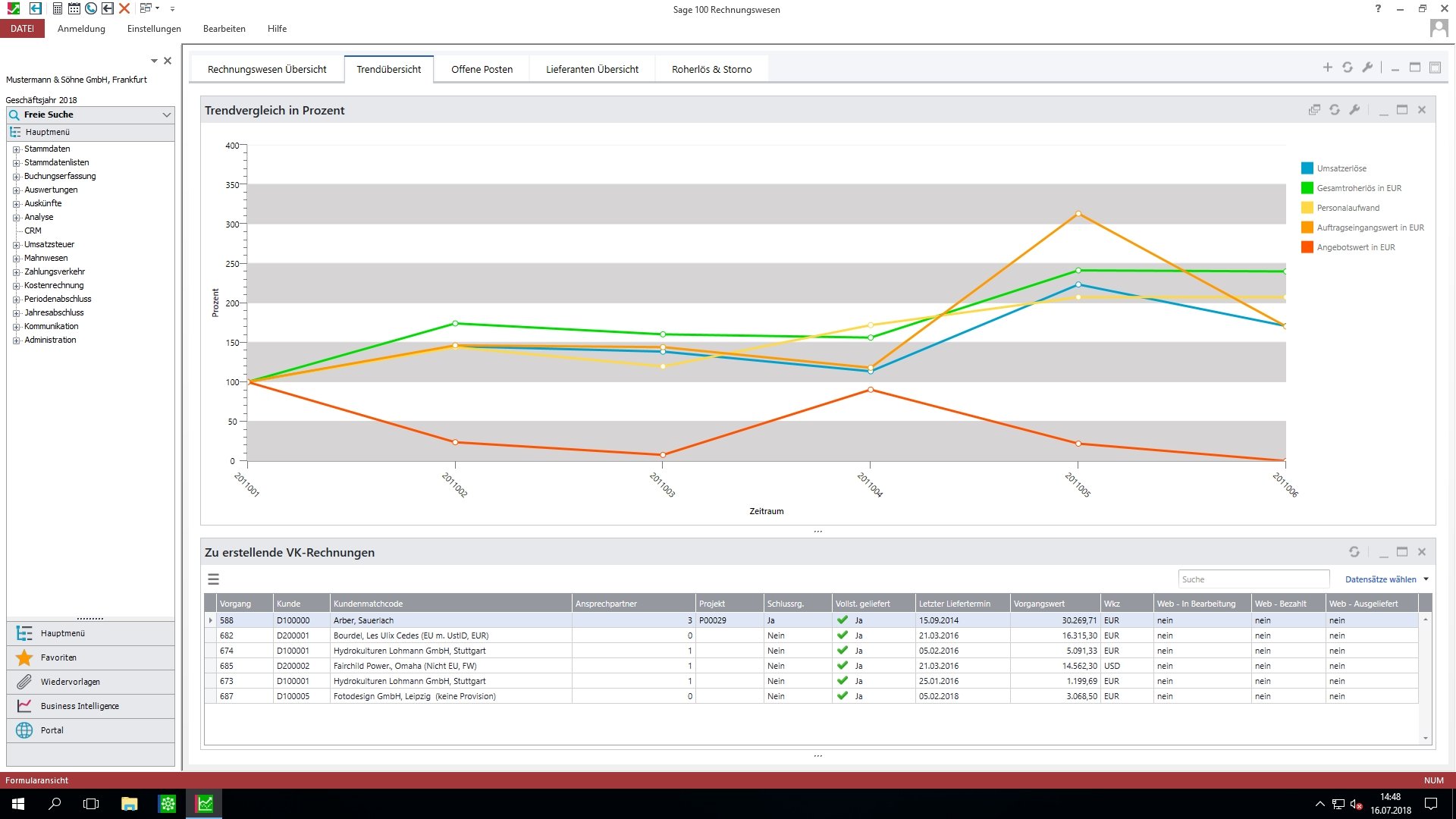Click the Favoriten star entry
This screenshot has width=1456, height=819.
coord(58,657)
